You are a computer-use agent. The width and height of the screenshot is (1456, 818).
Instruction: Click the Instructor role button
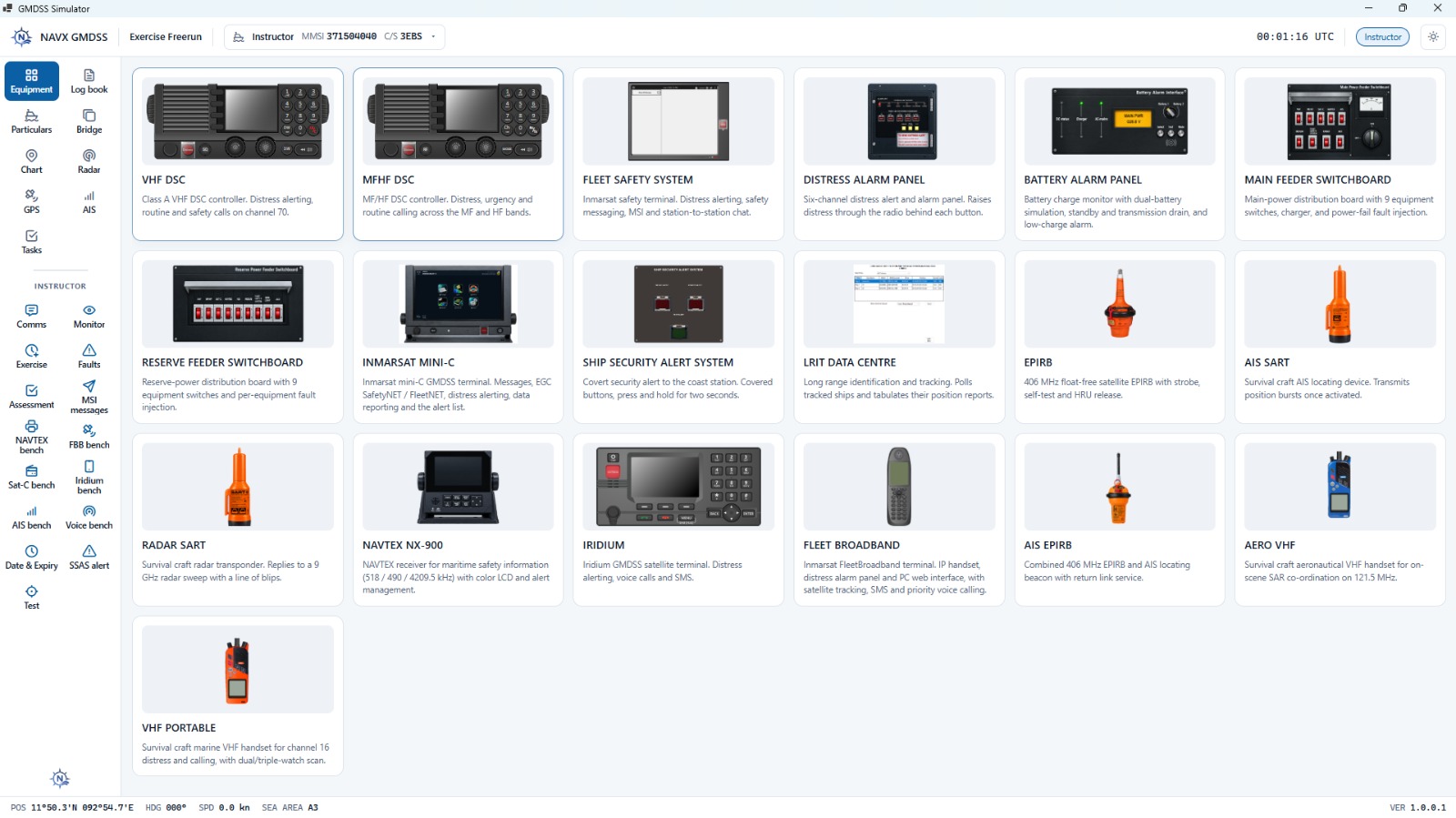[1382, 37]
